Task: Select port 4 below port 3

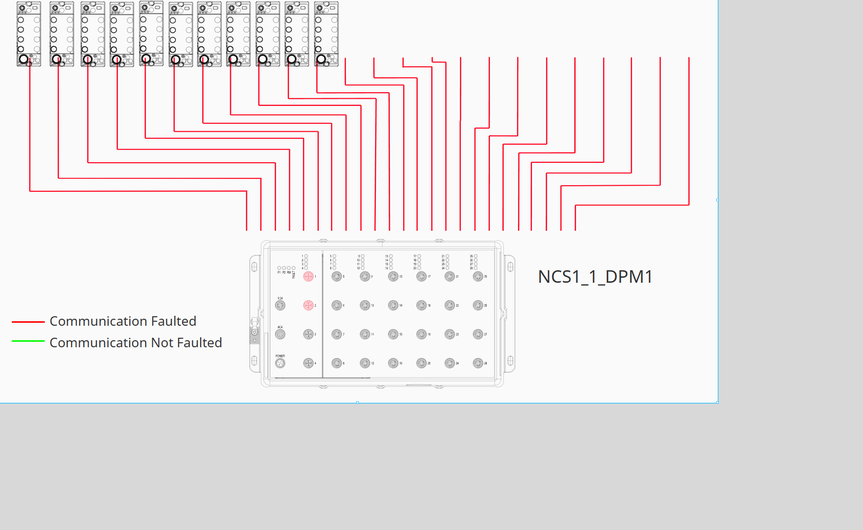Action: tap(309, 363)
